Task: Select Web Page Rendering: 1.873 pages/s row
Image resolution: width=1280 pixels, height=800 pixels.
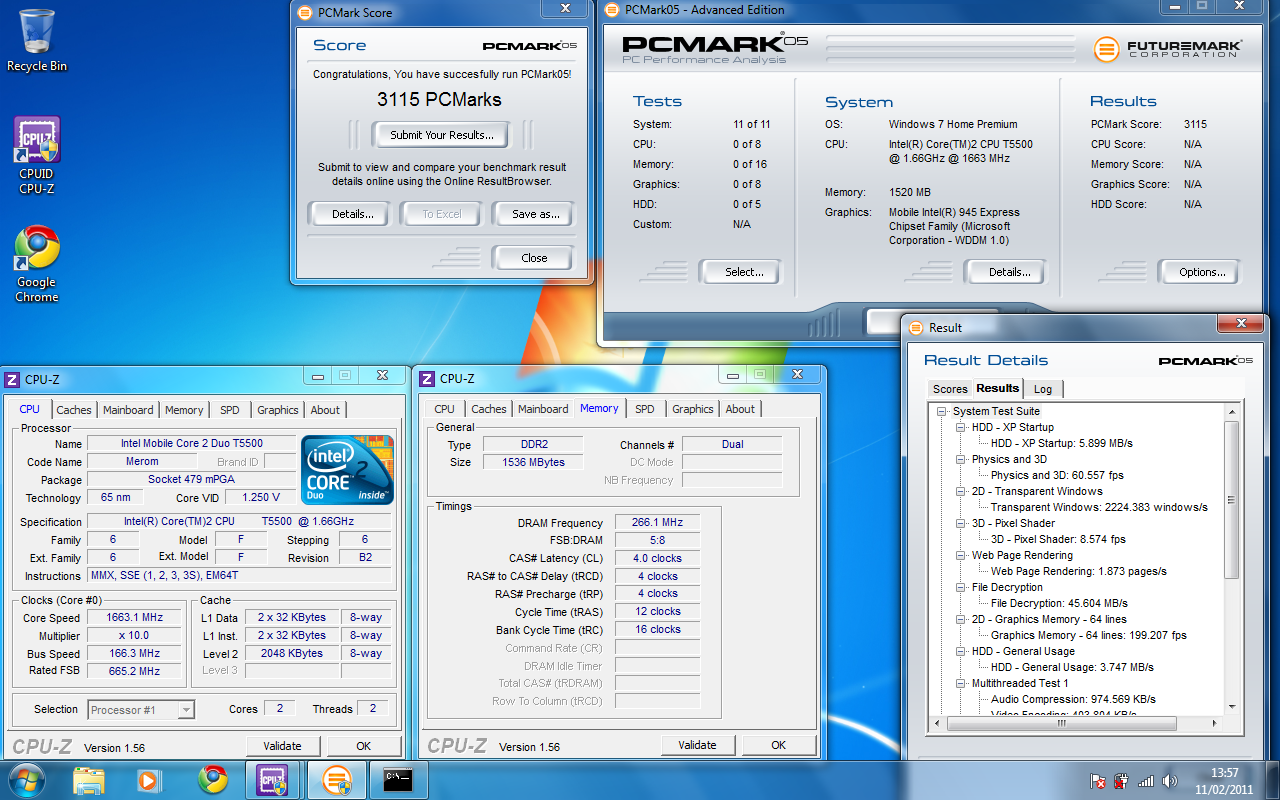Action: 1079,571
